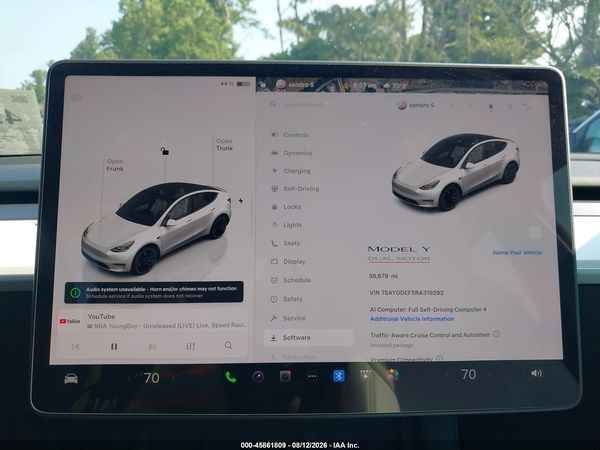Tap the 56,679 mi odometer text
This screenshot has width=600, height=450.
[x=383, y=276]
